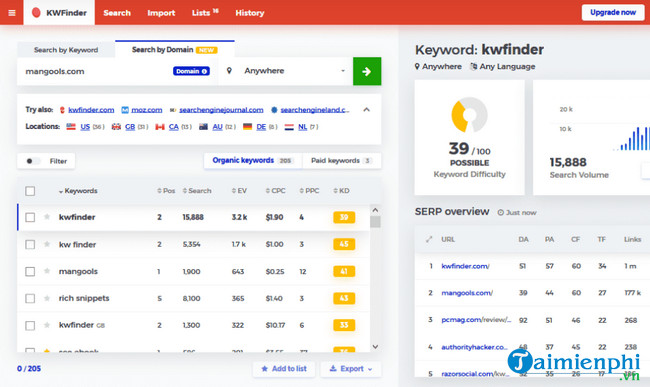Click keyword list scrollbar down arrow
The width and height of the screenshot is (650, 387).
[x=375, y=347]
